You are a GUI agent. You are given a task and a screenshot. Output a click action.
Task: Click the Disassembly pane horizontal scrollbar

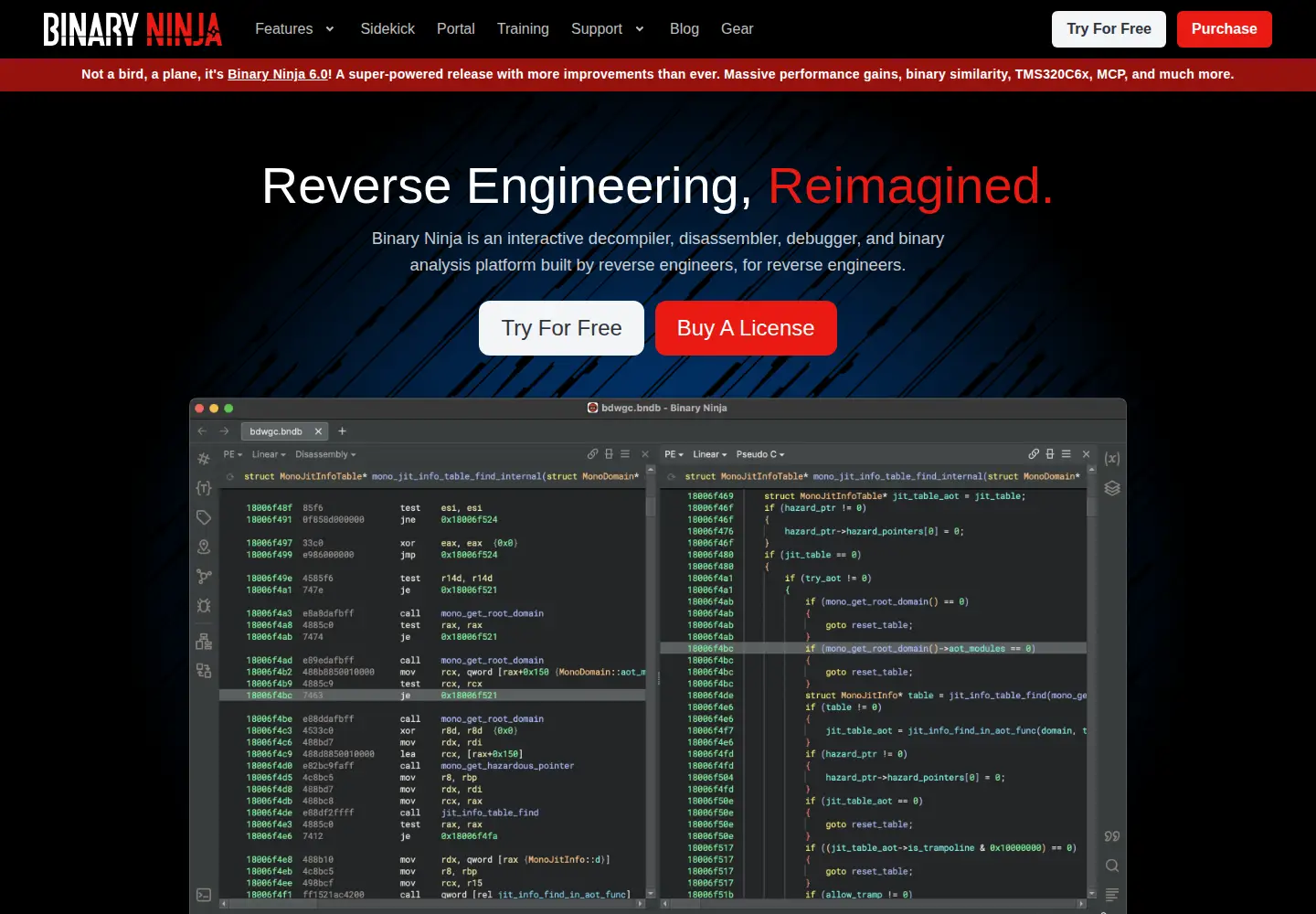click(432, 904)
